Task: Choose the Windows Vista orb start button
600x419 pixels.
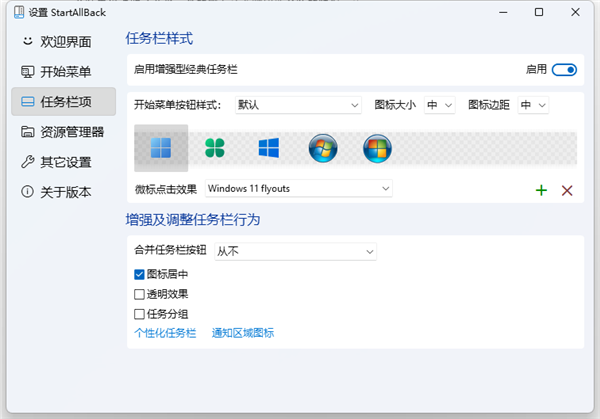Action: (x=377, y=149)
